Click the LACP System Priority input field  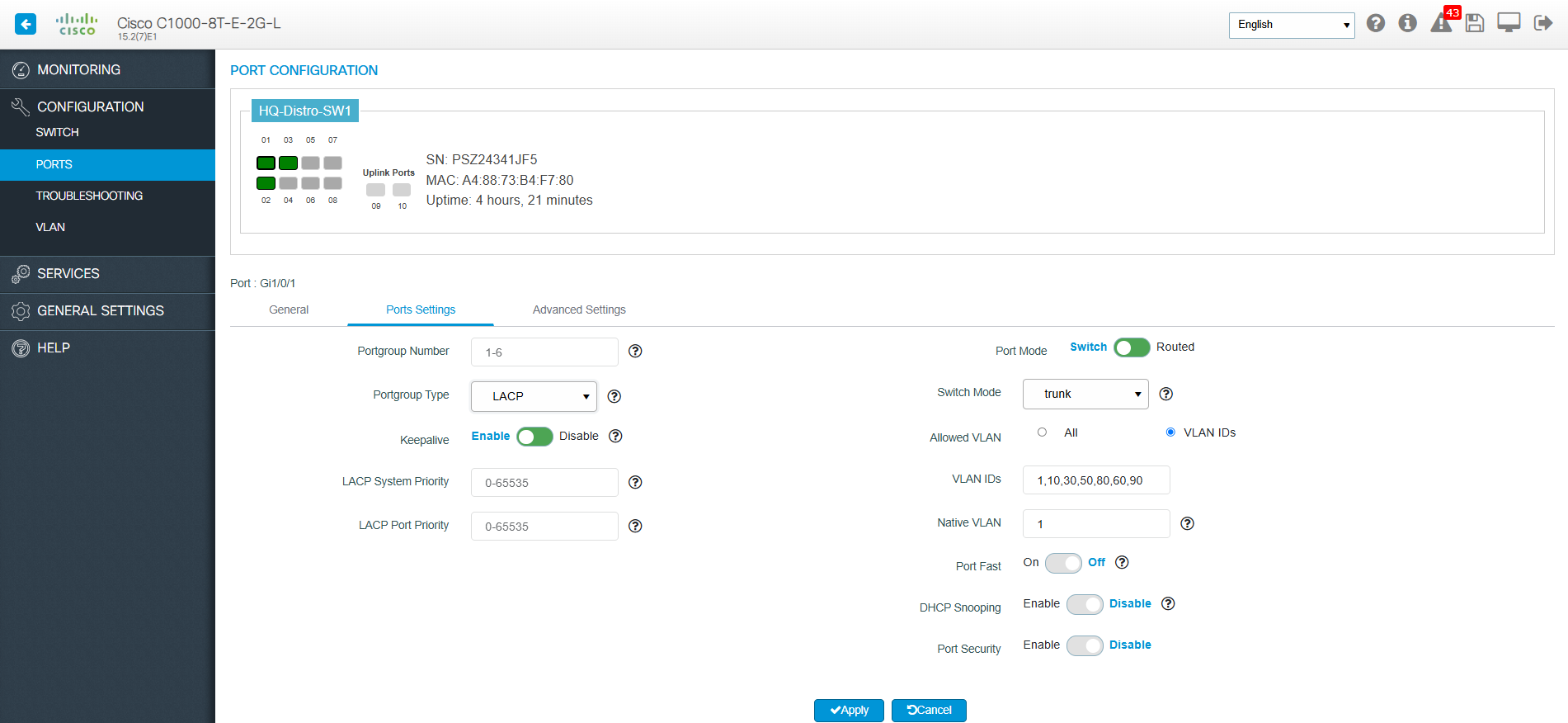544,482
